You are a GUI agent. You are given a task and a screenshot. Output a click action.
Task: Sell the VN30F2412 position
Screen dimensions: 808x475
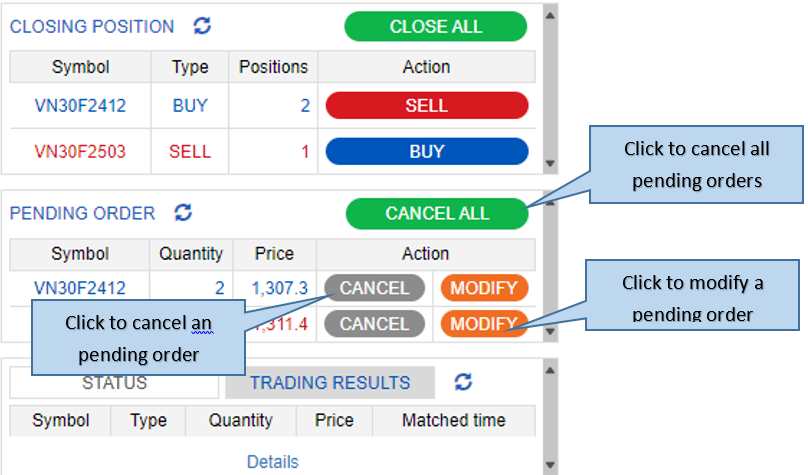coord(427,106)
